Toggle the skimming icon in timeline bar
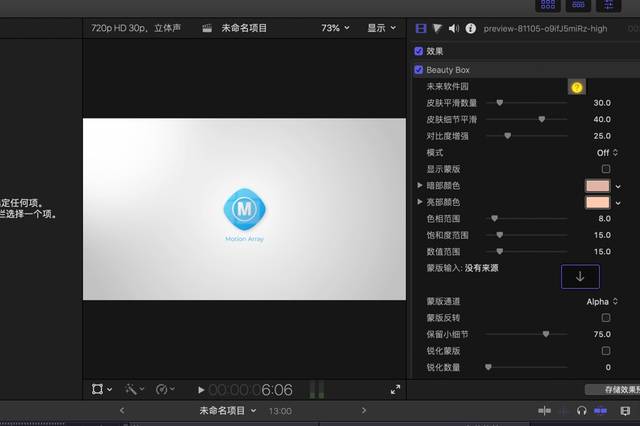Screen dimensions: 640x426 pos(544,410)
